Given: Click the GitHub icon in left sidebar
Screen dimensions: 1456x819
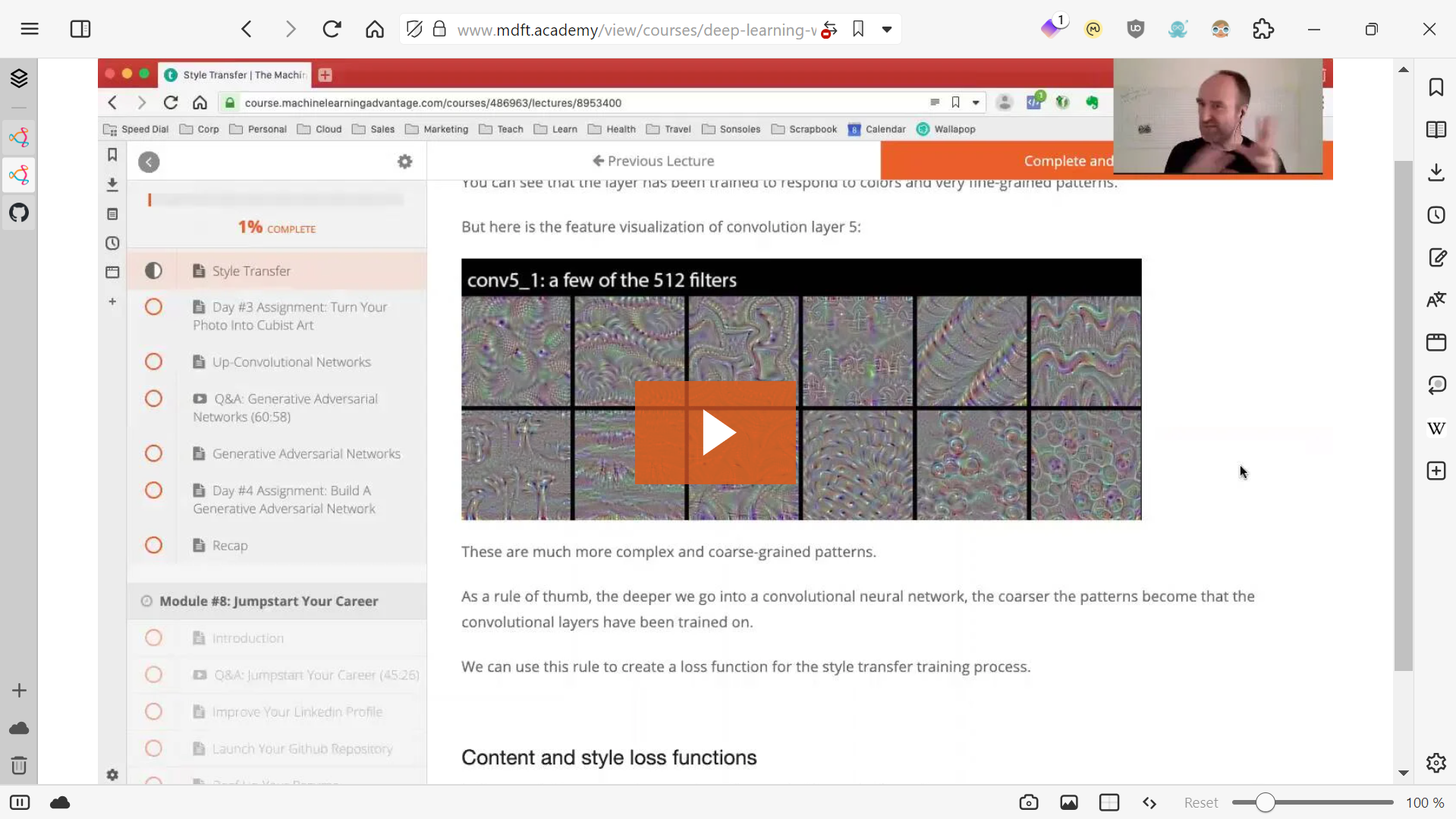Looking at the screenshot, I should [x=19, y=213].
